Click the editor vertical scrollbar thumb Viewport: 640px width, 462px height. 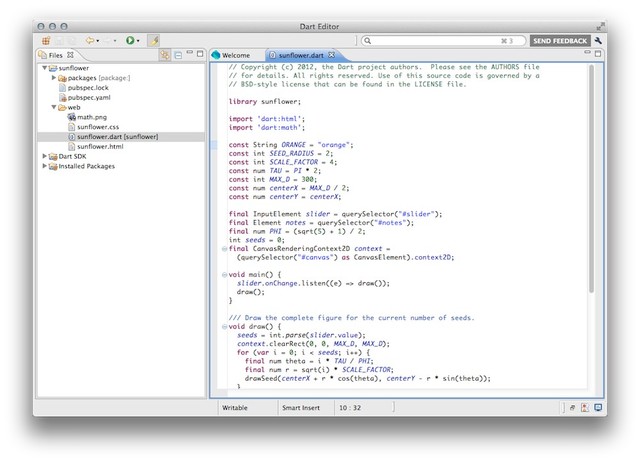(591, 178)
